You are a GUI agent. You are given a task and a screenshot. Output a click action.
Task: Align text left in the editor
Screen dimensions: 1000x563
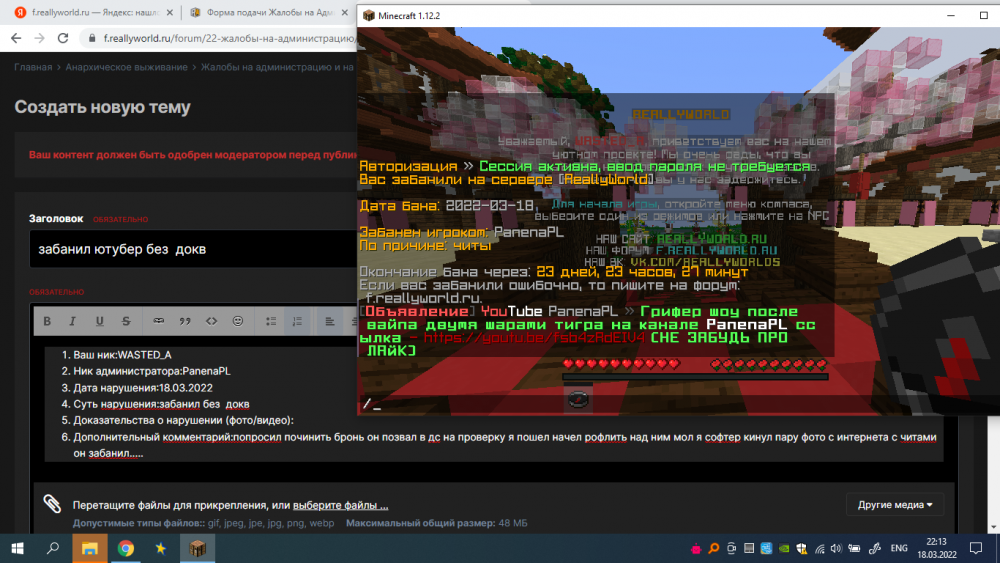coord(329,321)
